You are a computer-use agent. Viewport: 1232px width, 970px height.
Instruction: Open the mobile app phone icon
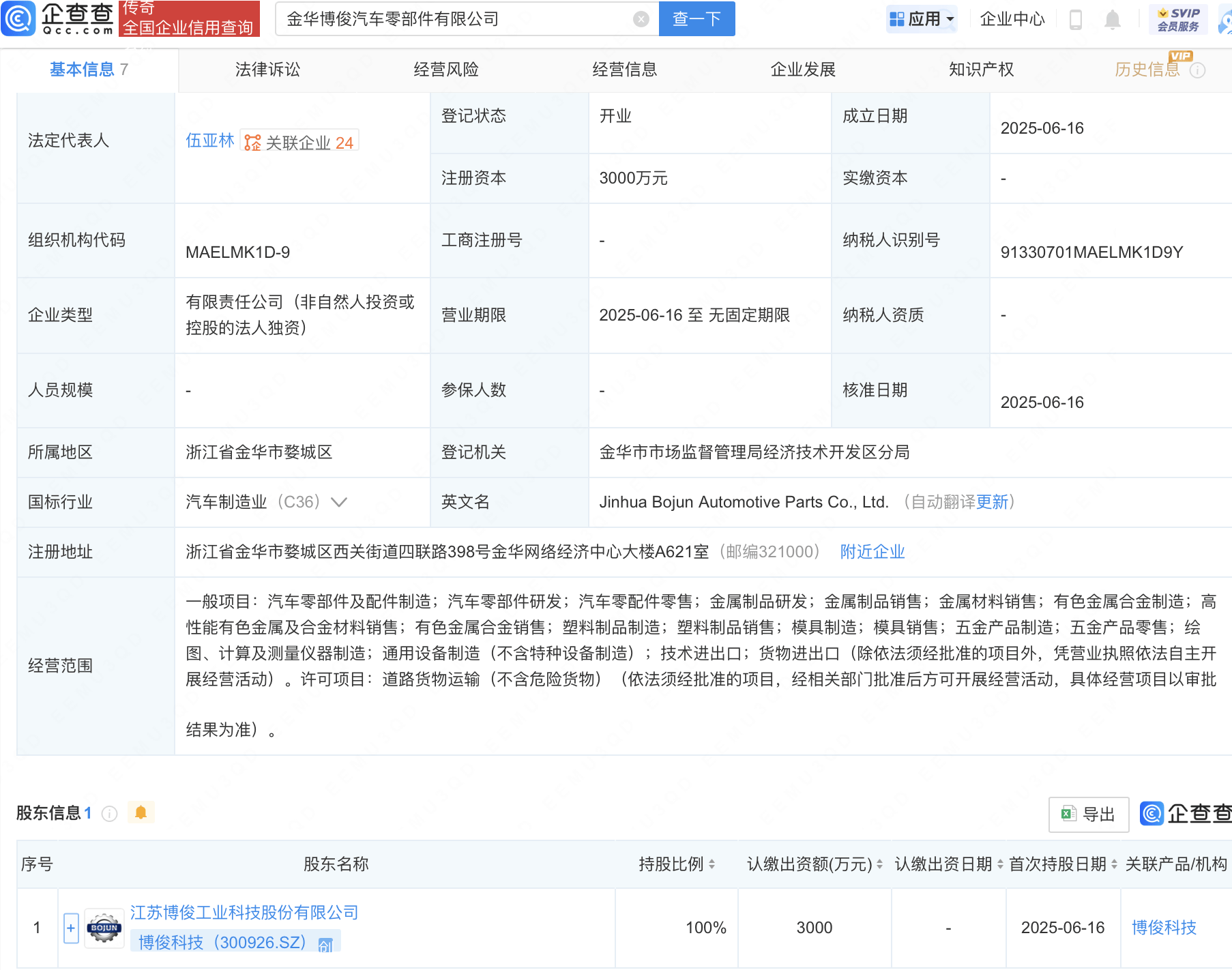[x=1076, y=20]
